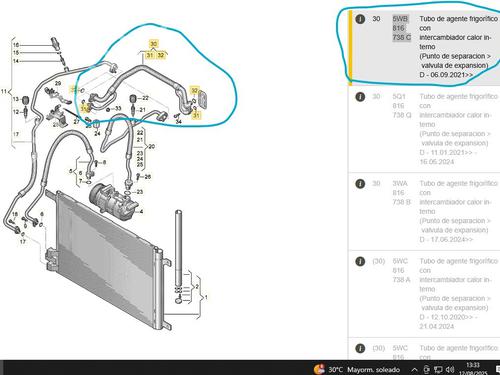Open the network icon in system tray
The height and width of the screenshot is (375, 500).
point(438,369)
